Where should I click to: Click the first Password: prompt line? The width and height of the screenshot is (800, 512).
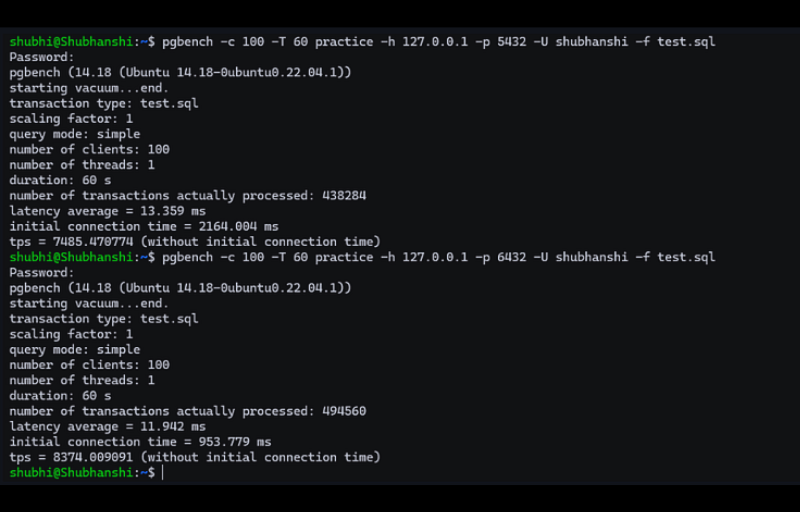click(x=42, y=57)
